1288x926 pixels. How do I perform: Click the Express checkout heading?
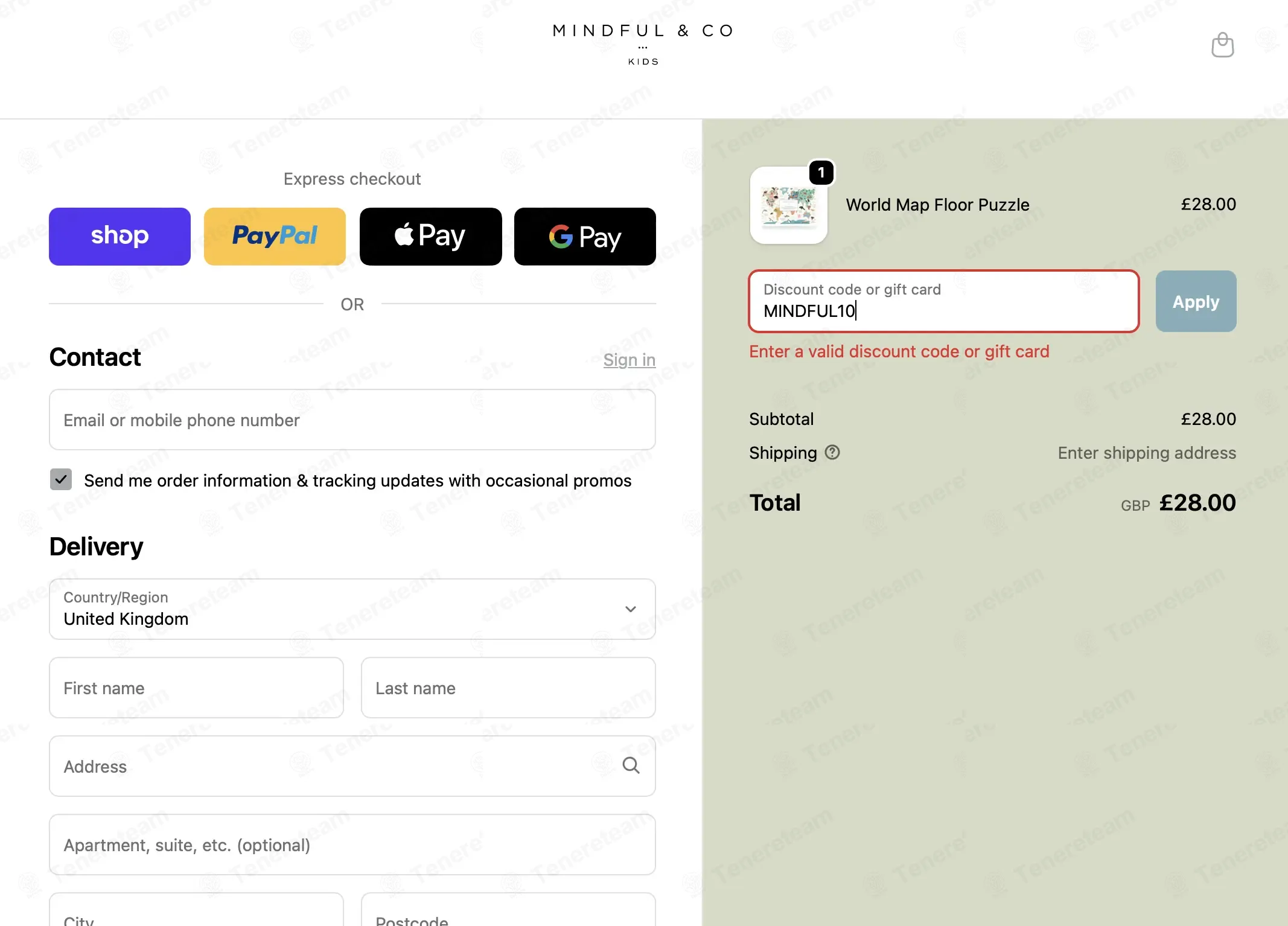click(352, 179)
